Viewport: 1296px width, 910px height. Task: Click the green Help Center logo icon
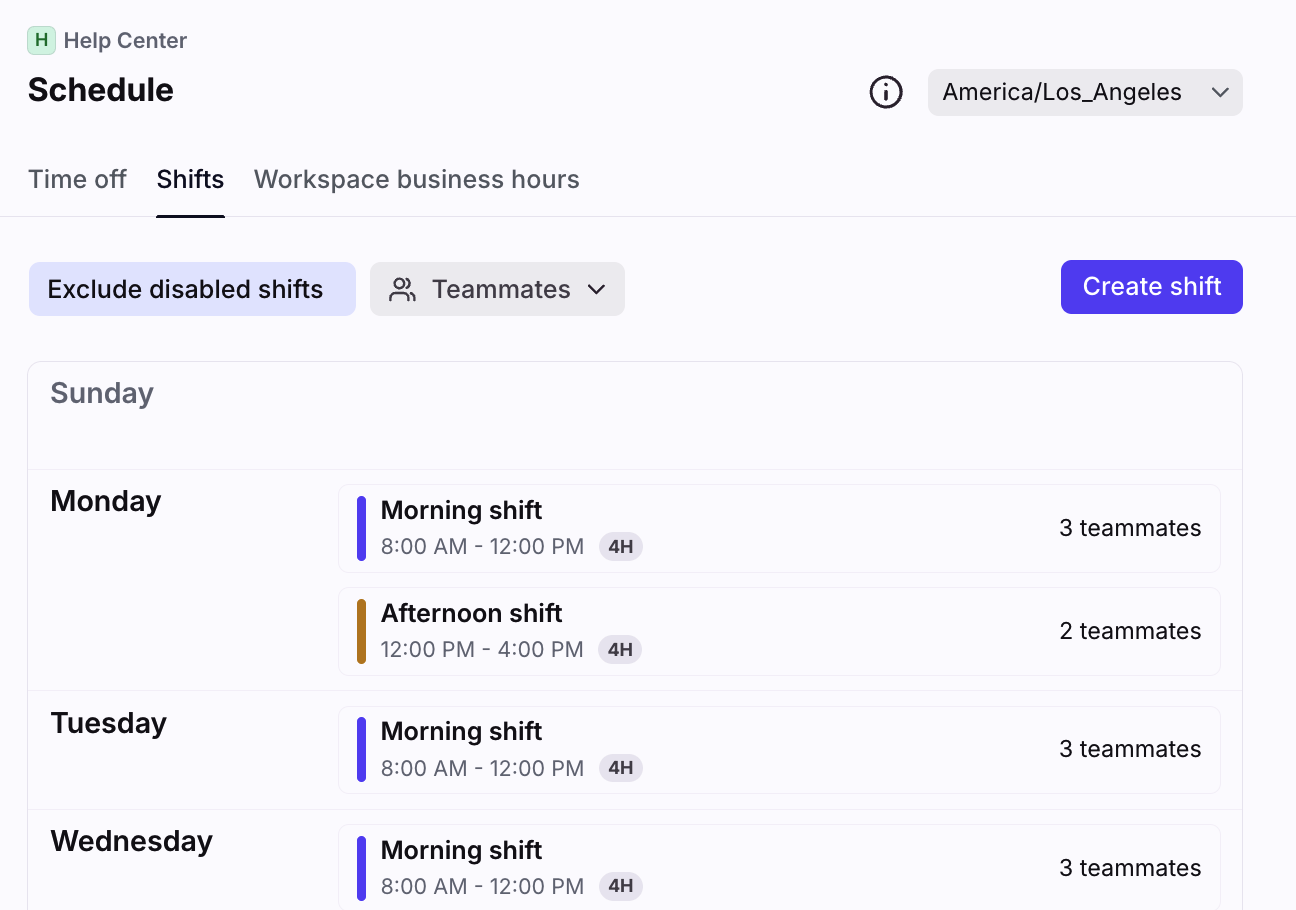point(41,41)
